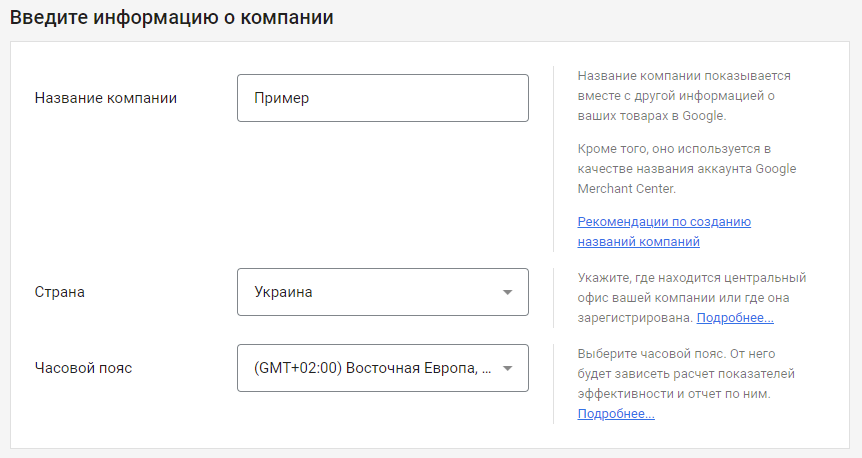Click help text about name shown in Google
This screenshot has width=862, height=458.
pyautogui.click(x=684, y=95)
